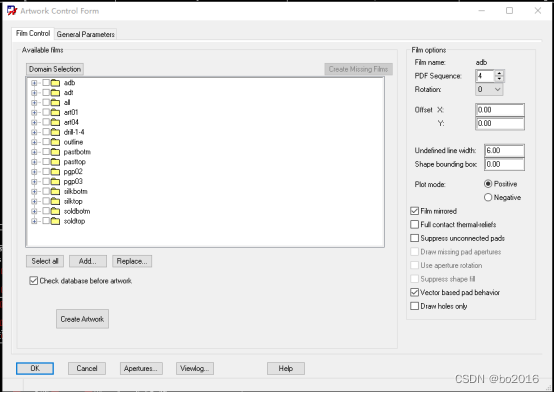
Task: Select Positive plot mode
Action: click(x=488, y=184)
